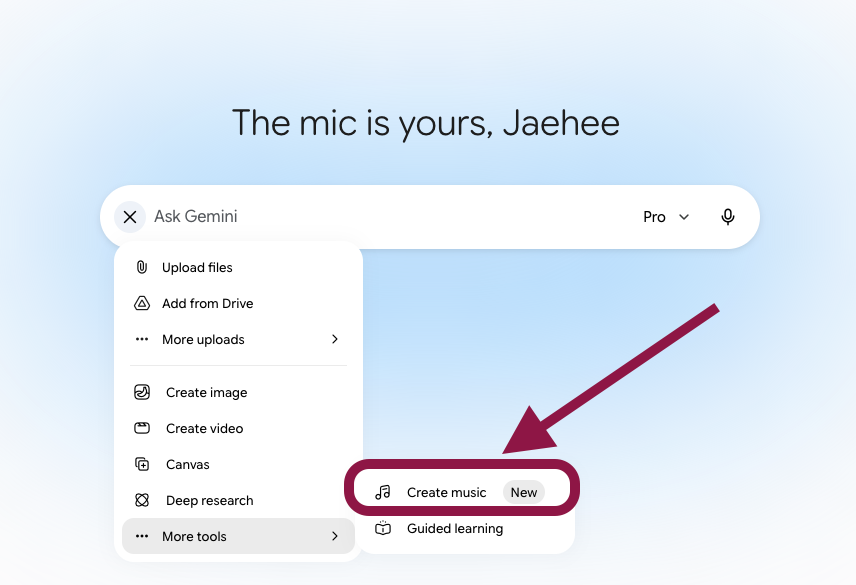Start voice input with the microphone icon

728,217
